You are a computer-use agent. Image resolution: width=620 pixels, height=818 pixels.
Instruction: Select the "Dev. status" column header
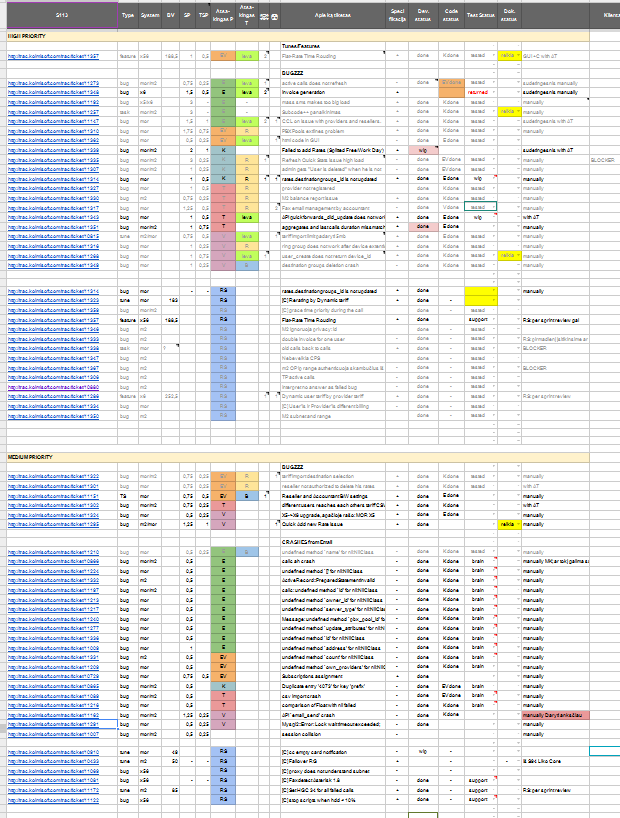[423, 16]
